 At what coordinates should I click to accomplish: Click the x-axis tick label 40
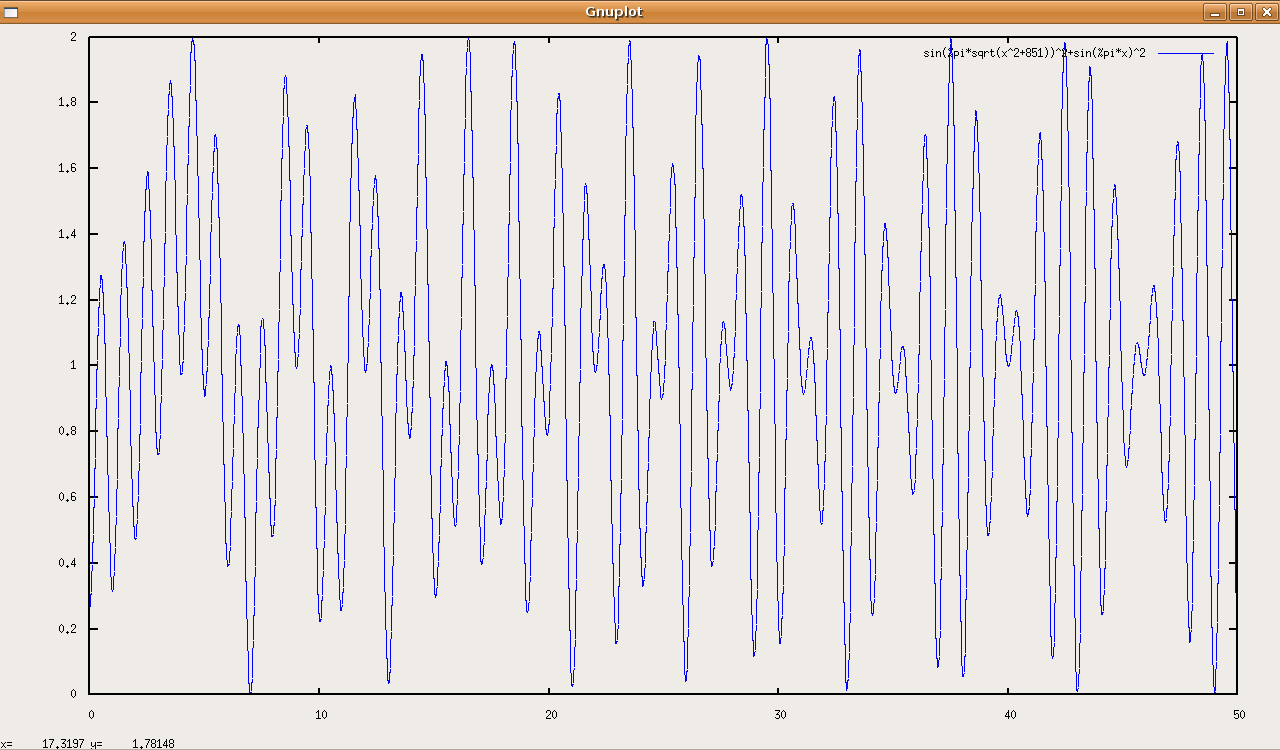pyautogui.click(x=1008, y=715)
